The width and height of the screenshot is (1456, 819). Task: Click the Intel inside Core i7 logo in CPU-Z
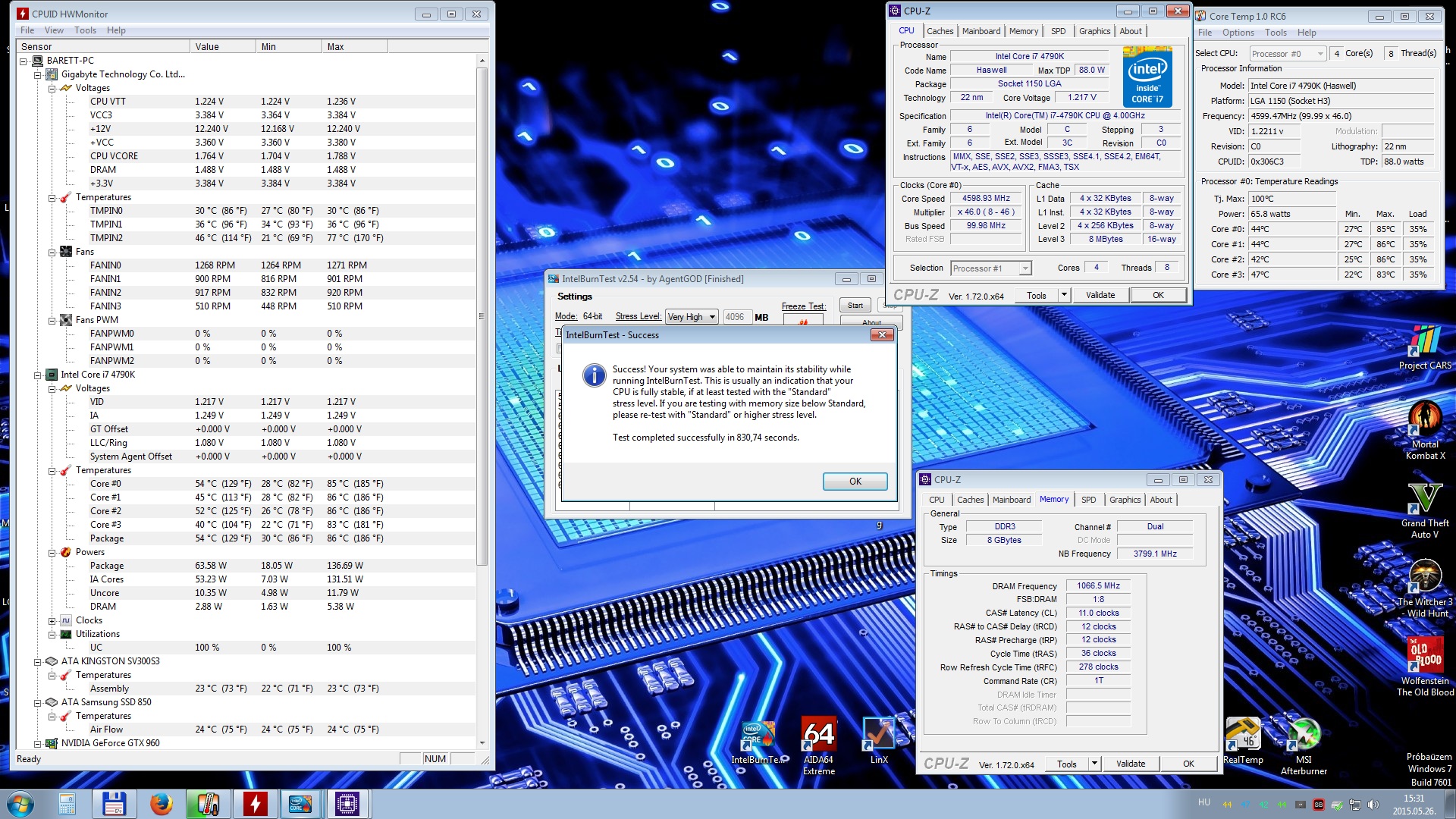click(x=1147, y=77)
